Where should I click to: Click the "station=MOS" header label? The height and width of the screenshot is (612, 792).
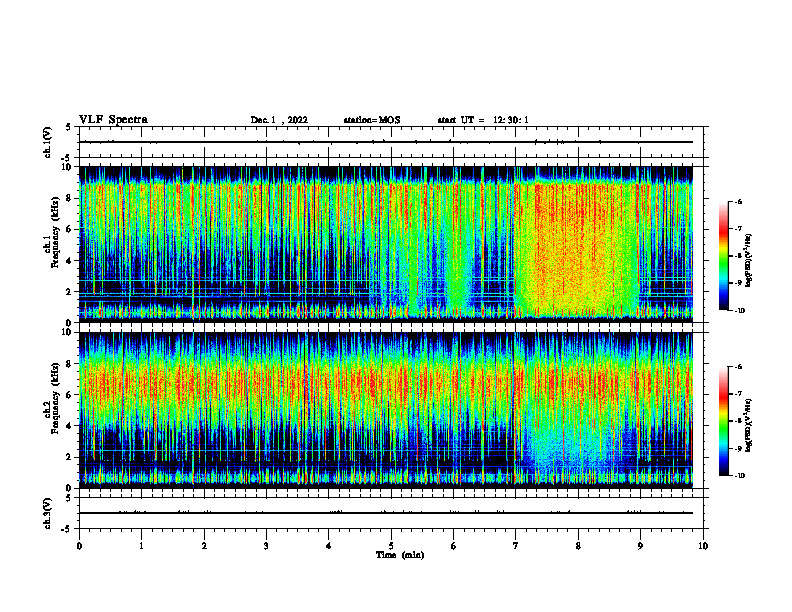(x=372, y=120)
